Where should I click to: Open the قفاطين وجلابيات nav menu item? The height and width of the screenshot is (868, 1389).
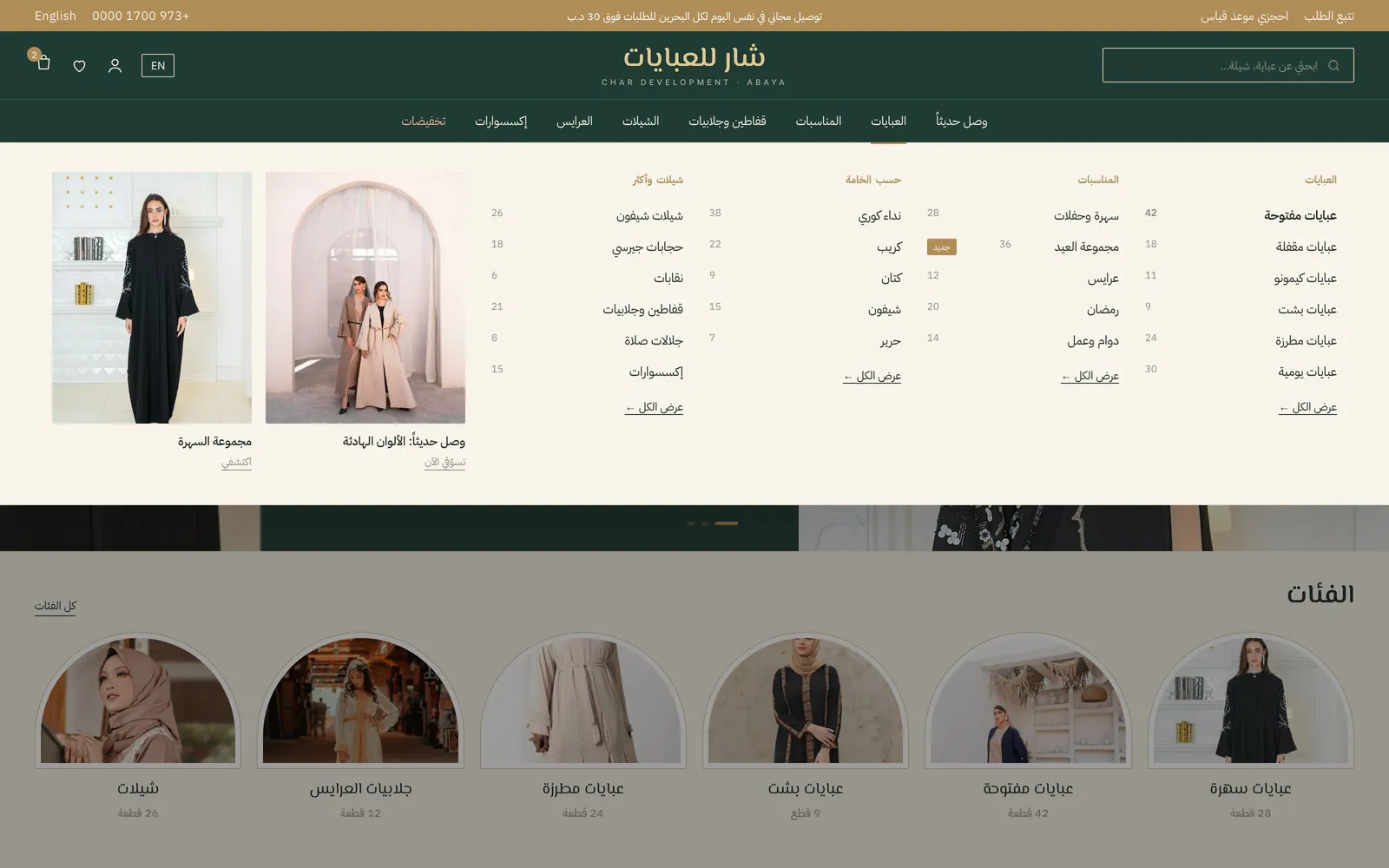pyautogui.click(x=727, y=121)
